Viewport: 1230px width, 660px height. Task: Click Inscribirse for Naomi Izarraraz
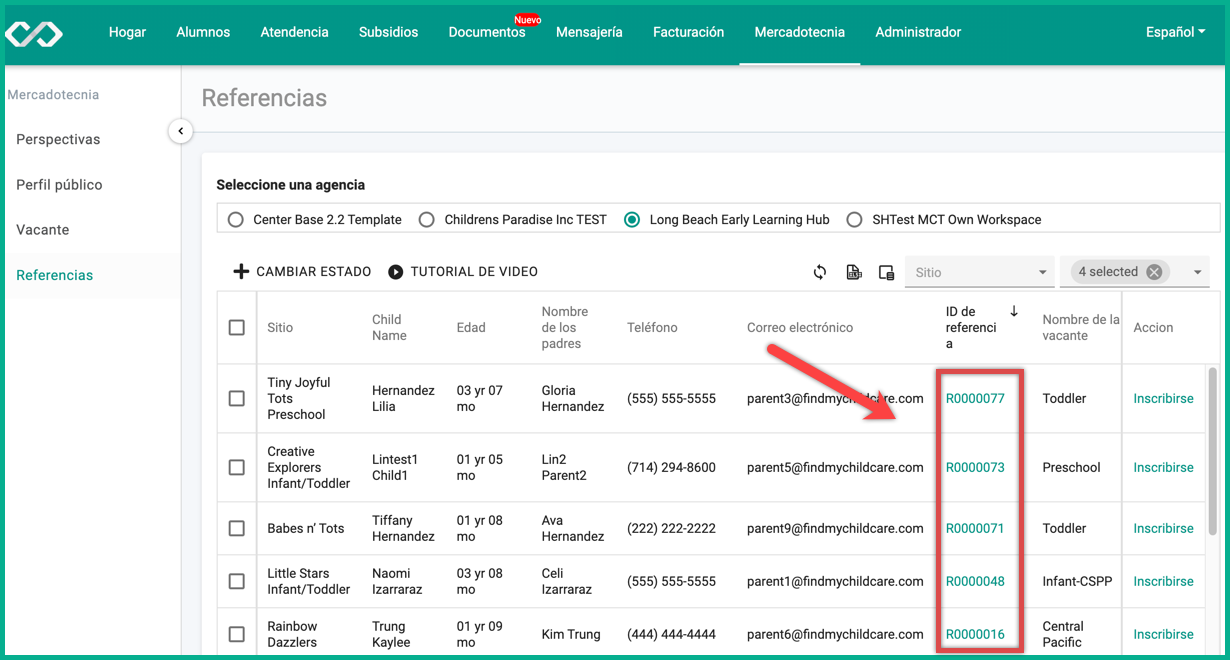coord(1163,581)
